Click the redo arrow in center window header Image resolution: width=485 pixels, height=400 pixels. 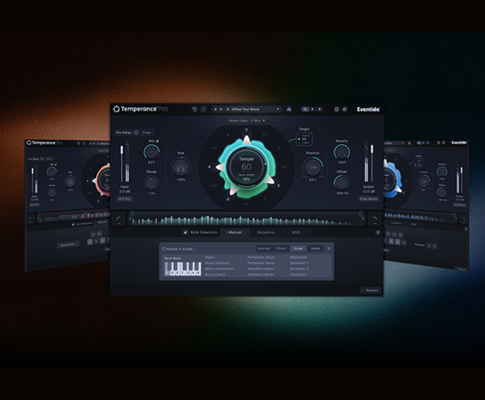(x=204, y=109)
